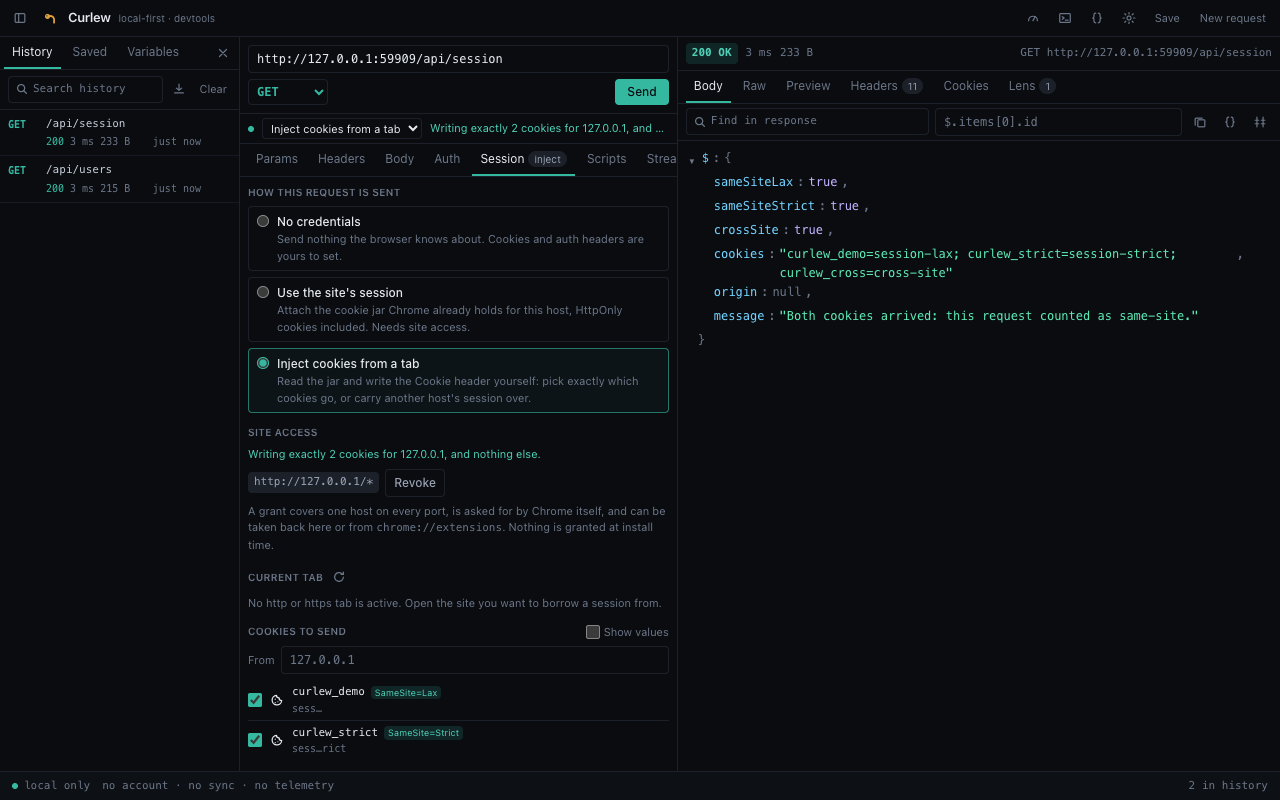Click the From host field 127.0.0.1

click(x=474, y=660)
